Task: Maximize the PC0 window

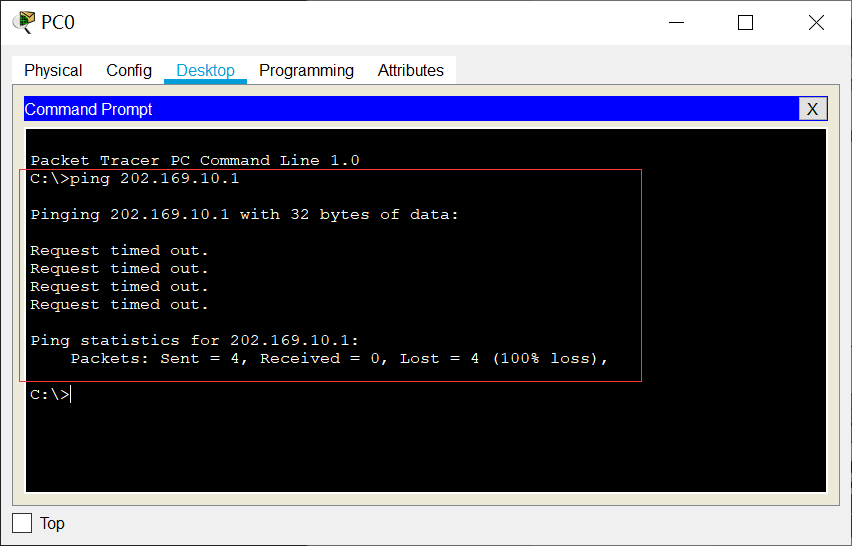Action: click(x=746, y=23)
